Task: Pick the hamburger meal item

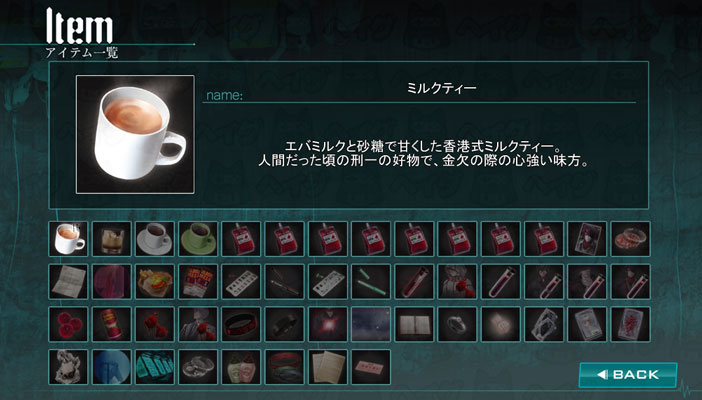Action: tap(155, 282)
